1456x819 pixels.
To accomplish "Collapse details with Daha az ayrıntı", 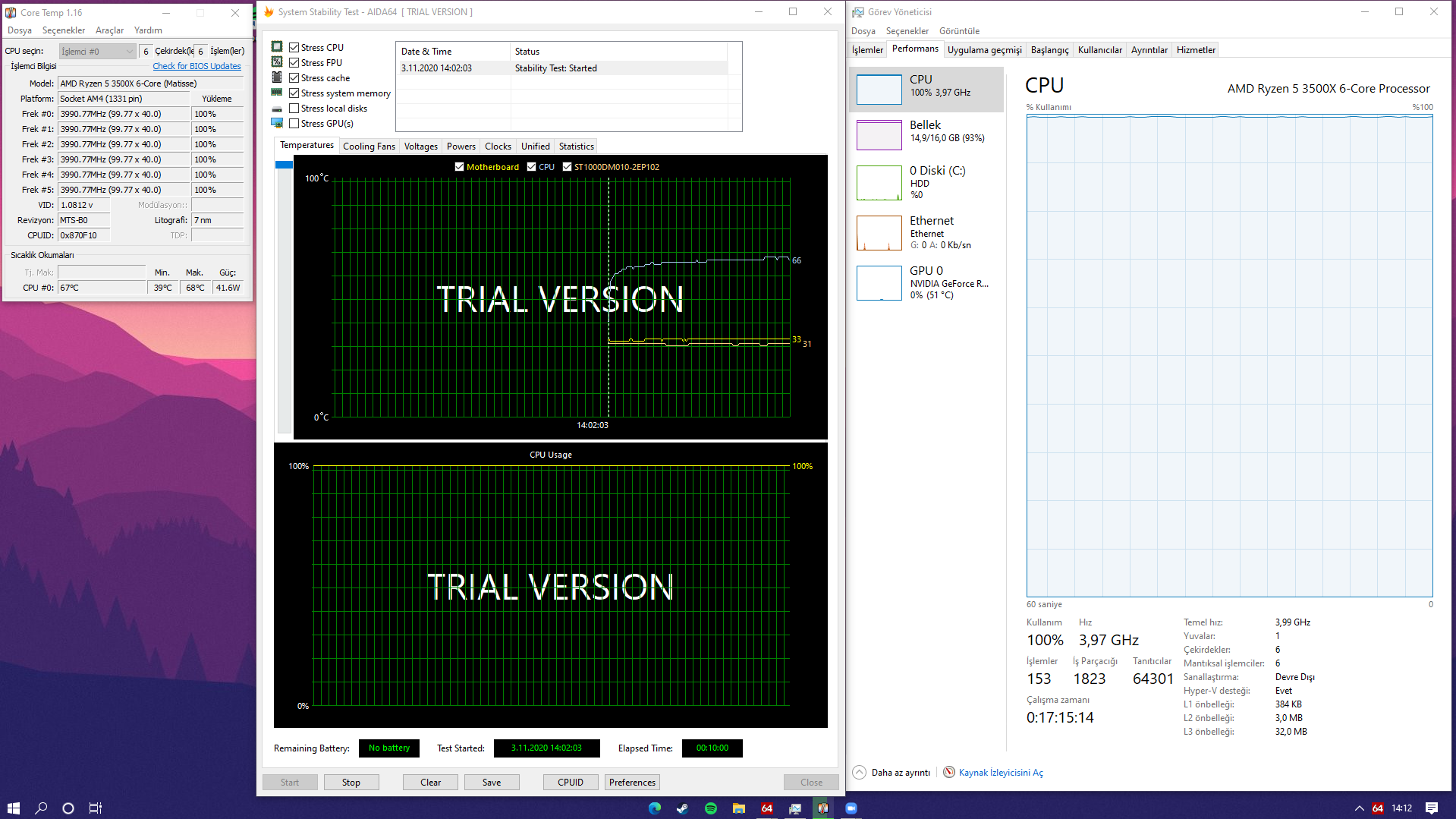I will [900, 773].
